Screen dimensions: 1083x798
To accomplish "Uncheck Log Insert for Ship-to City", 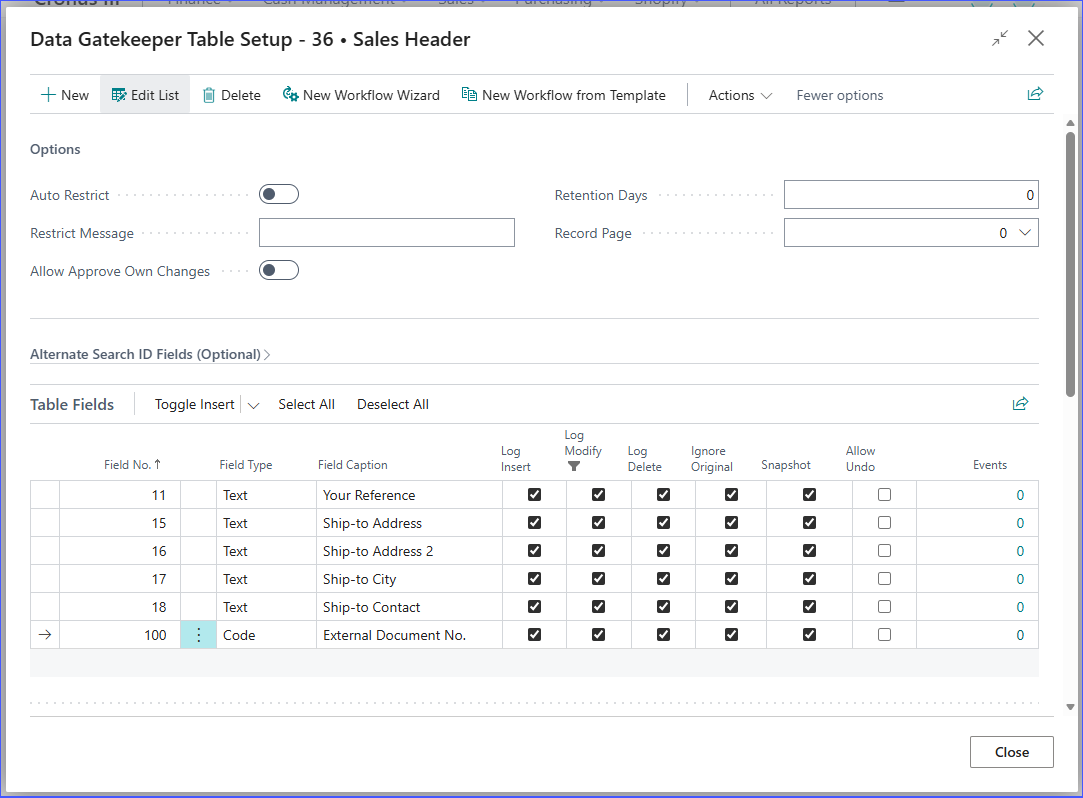I will tap(534, 579).
